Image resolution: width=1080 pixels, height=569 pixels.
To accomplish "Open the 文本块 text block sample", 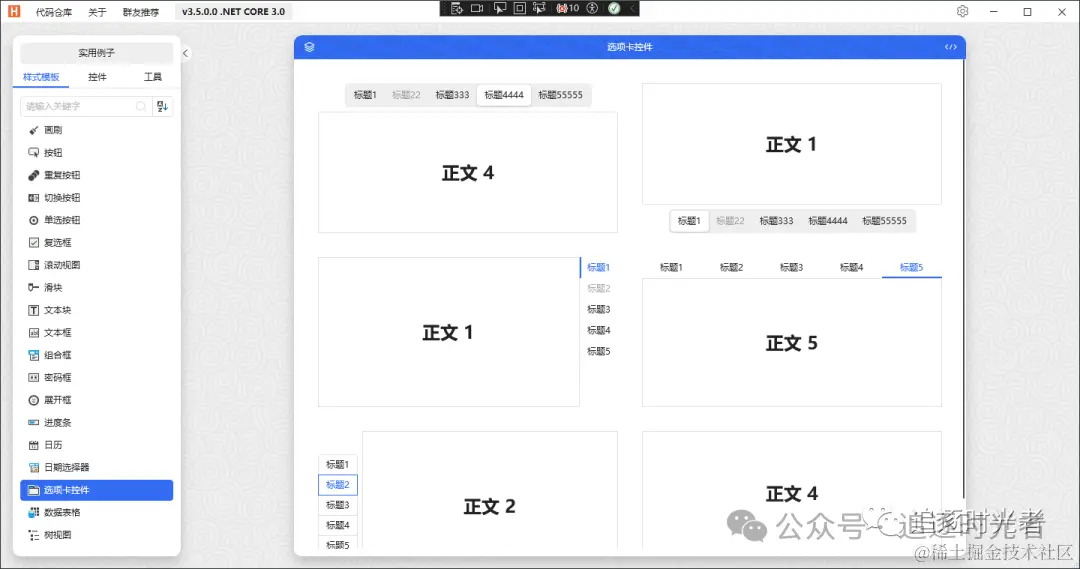I will [96, 310].
